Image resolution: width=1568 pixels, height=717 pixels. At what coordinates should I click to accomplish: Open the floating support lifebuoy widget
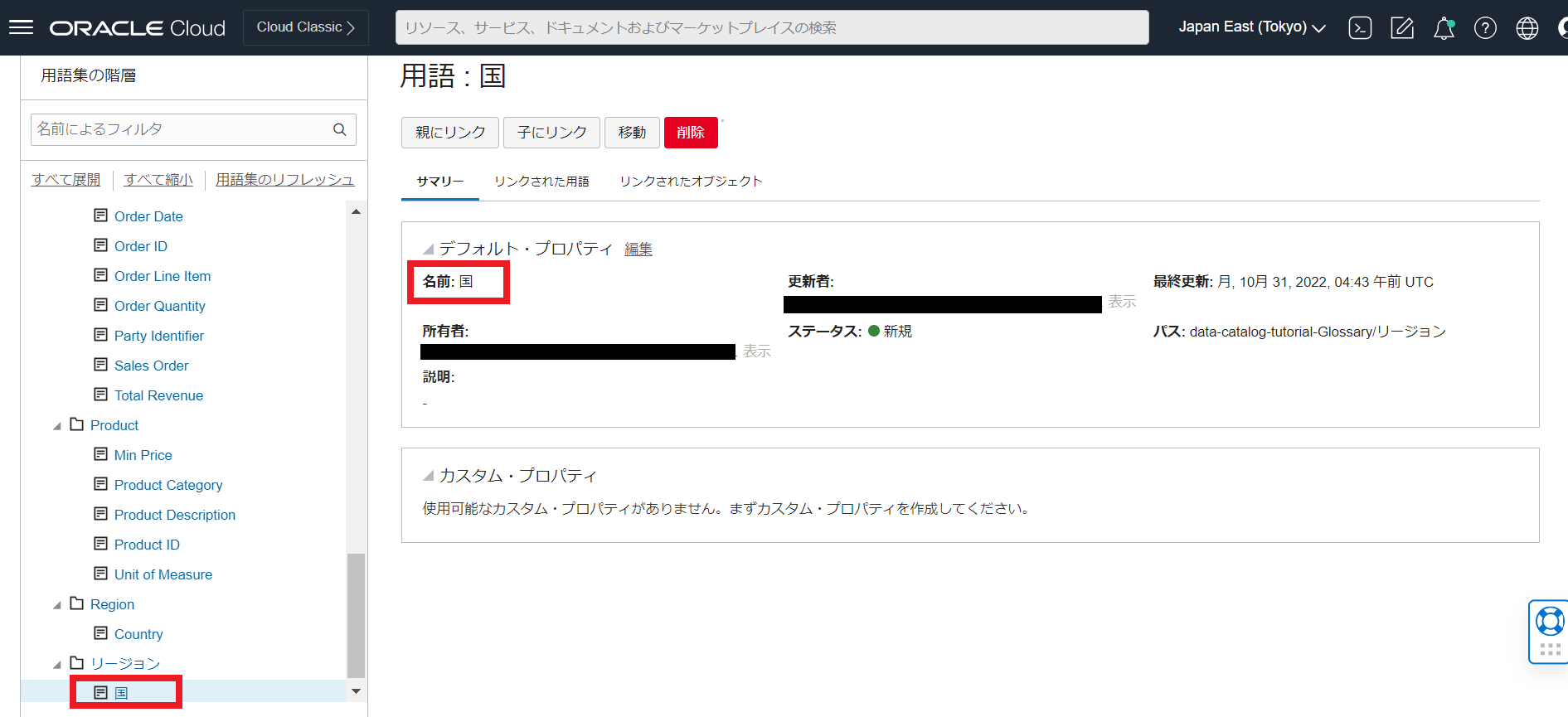coord(1549,622)
